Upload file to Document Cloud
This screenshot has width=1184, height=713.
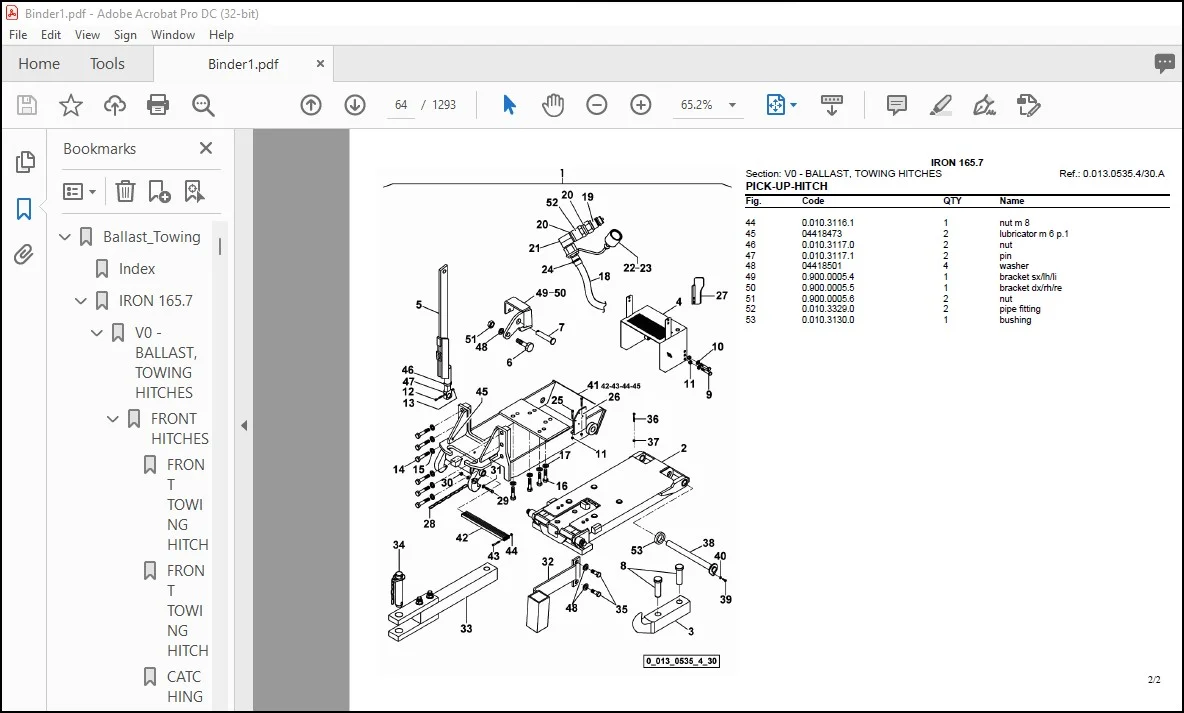[115, 105]
